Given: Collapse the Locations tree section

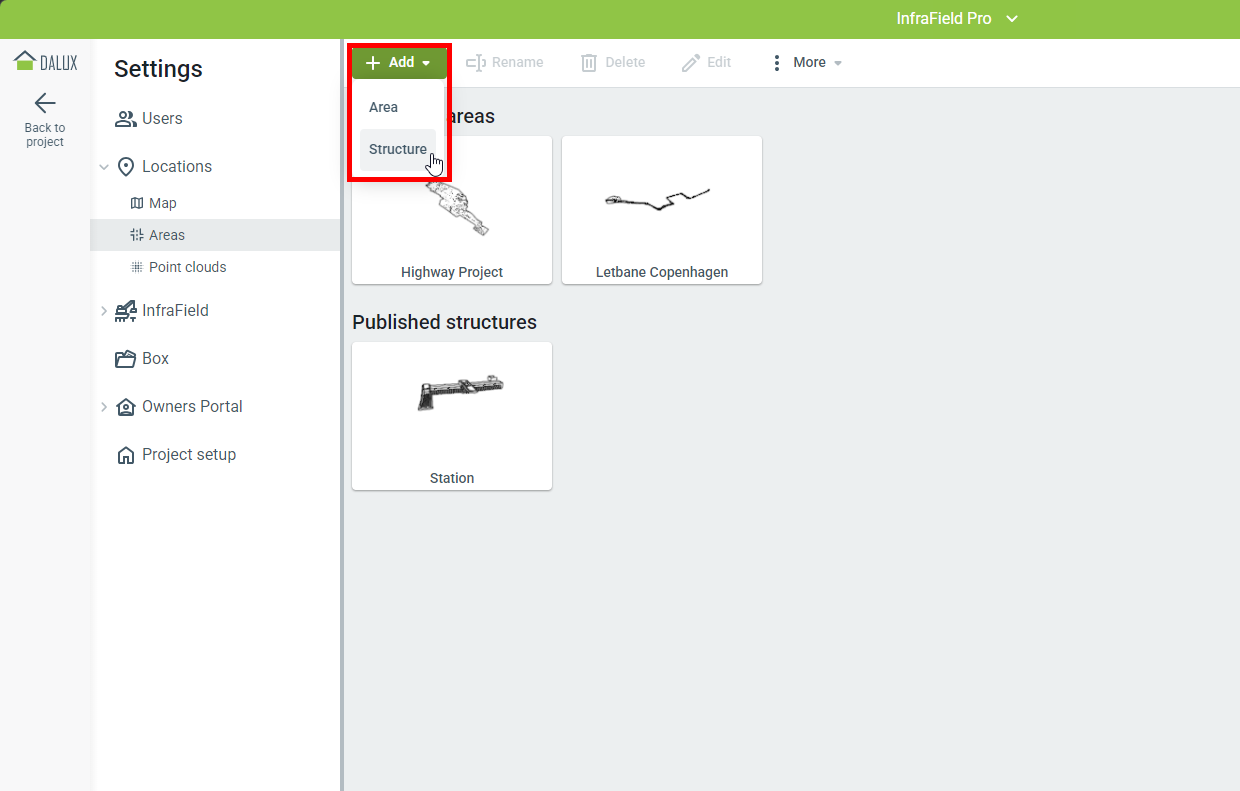Looking at the screenshot, I should click(104, 167).
